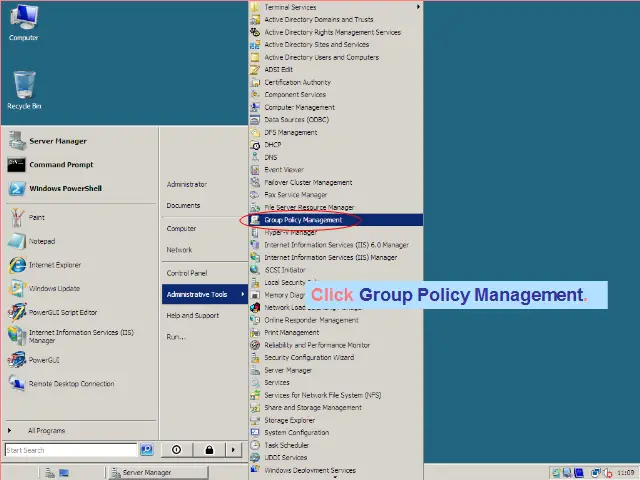Open Reliability and Performance Monitor
Viewport: 640px width, 480px height.
336,345
